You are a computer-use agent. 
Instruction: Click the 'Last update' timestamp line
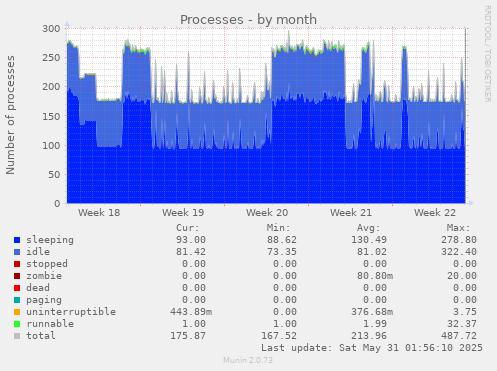372,348
